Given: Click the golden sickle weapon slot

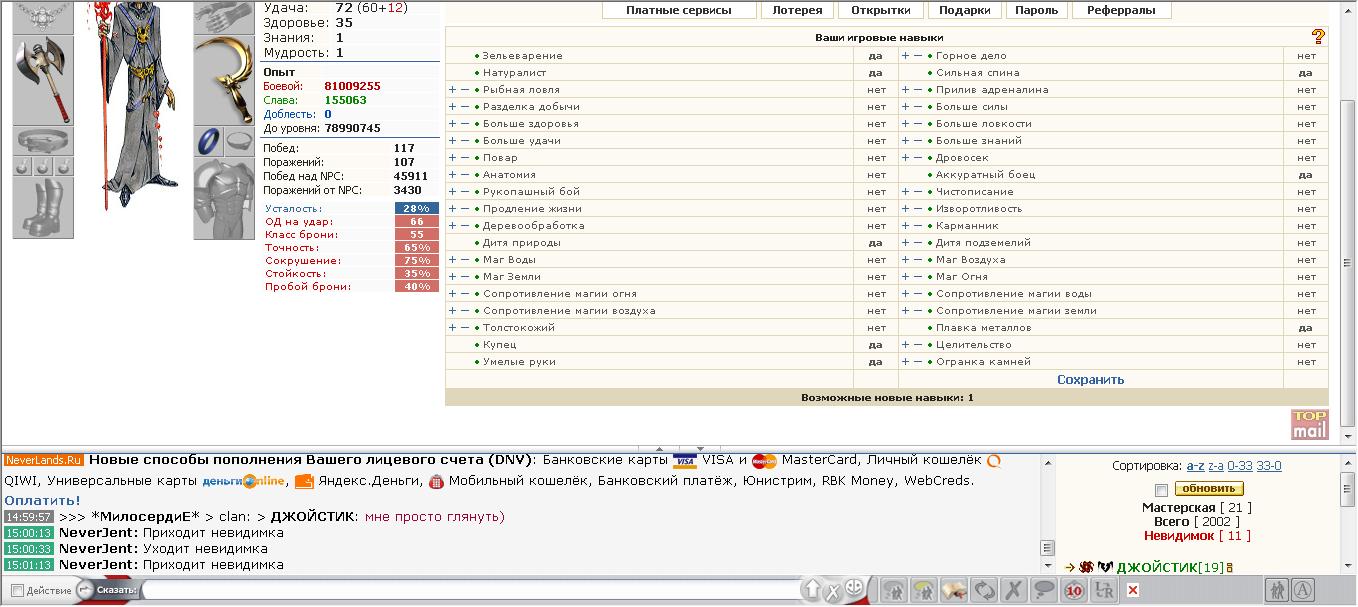Looking at the screenshot, I should (x=224, y=80).
